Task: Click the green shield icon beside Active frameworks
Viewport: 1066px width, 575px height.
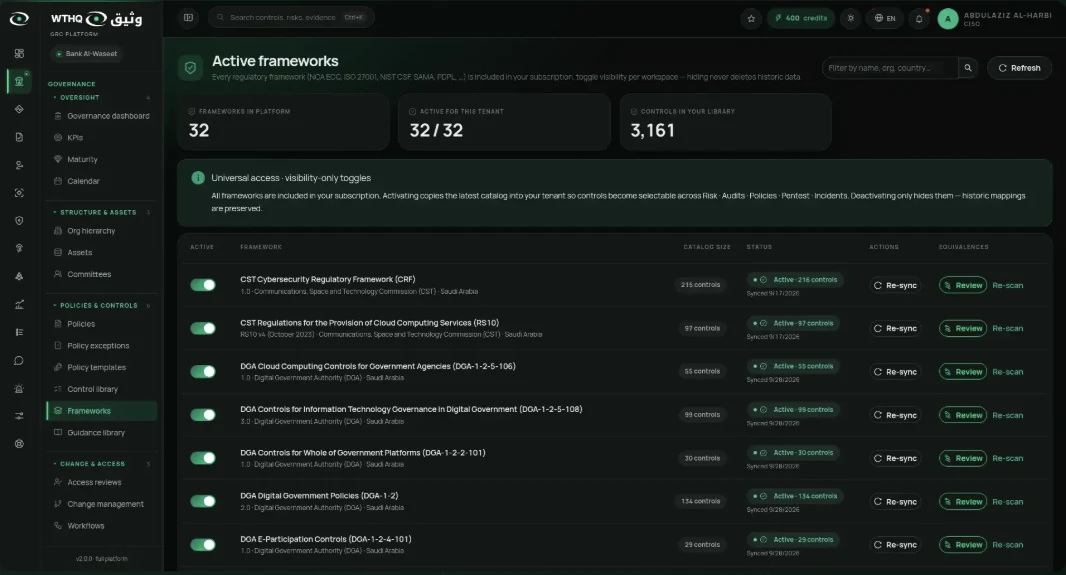Action: pyautogui.click(x=190, y=68)
